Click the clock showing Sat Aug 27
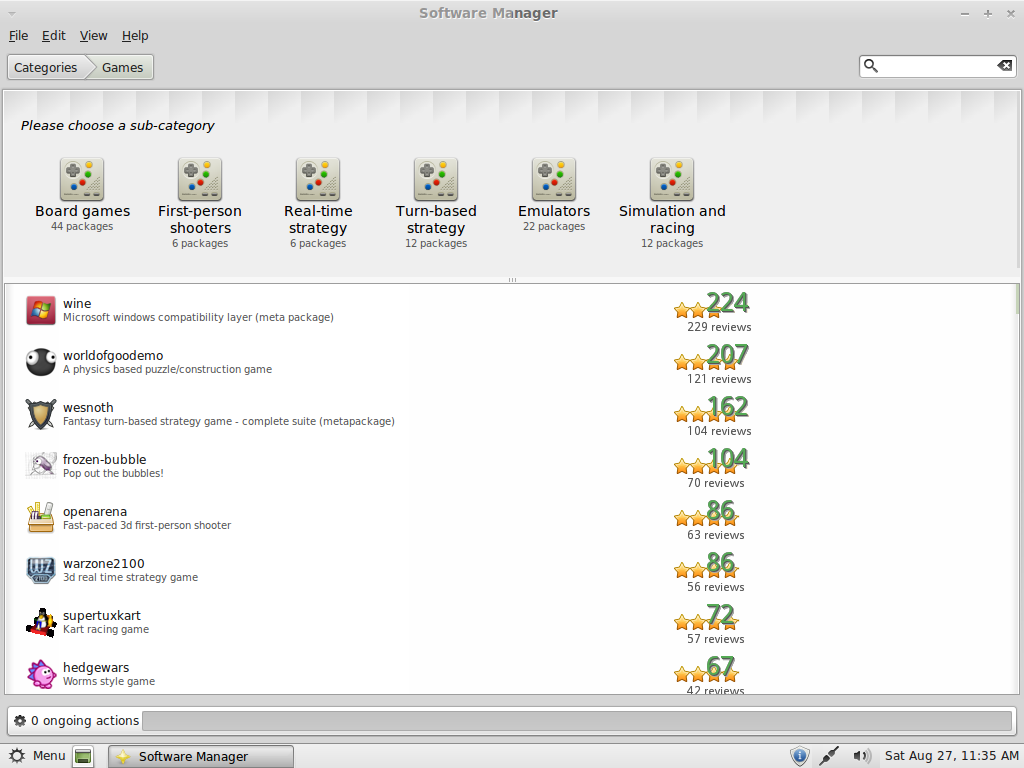Image resolution: width=1024 pixels, height=768 pixels. [x=952, y=756]
